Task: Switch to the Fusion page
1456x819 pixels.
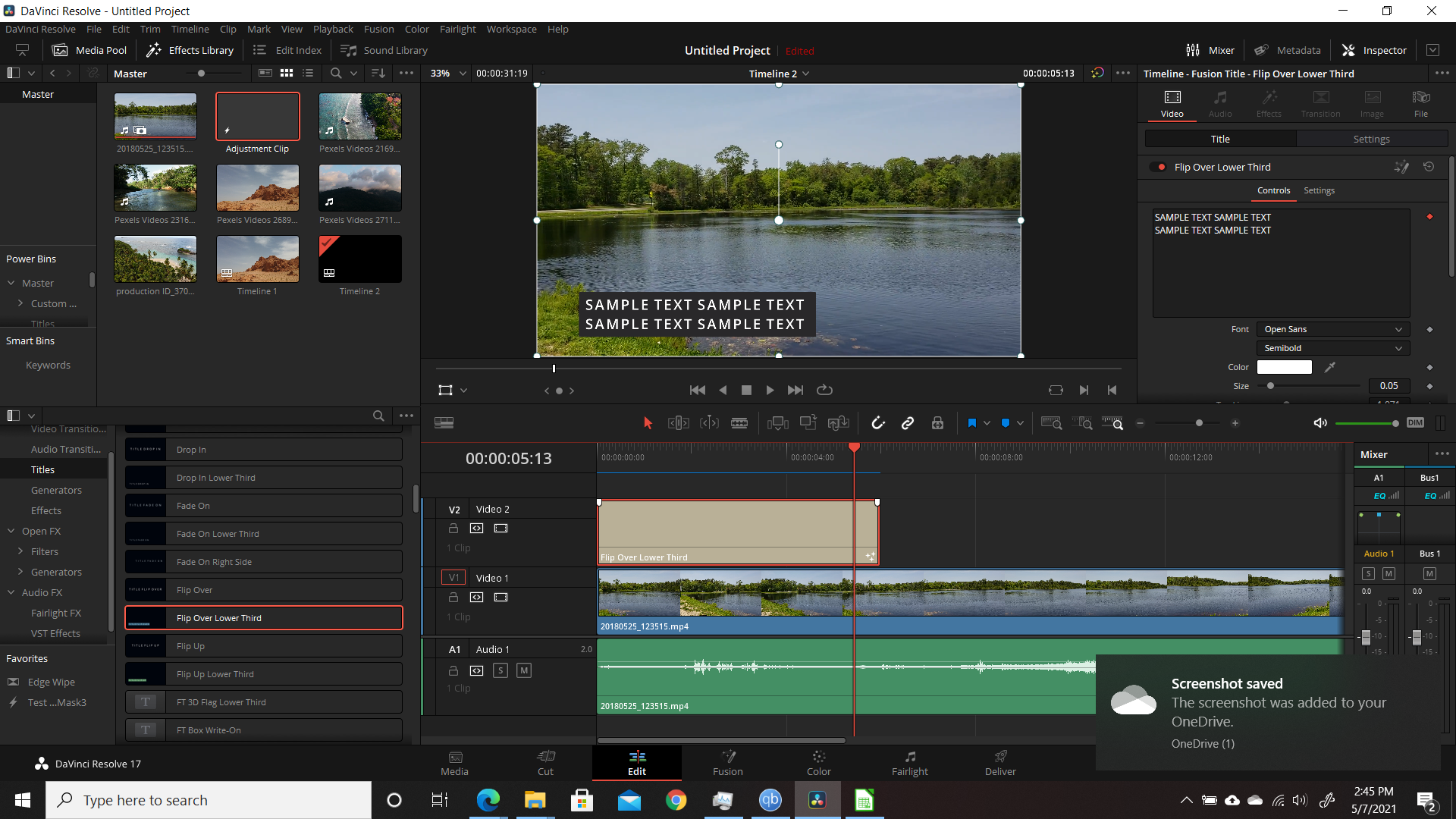Action: click(x=728, y=763)
